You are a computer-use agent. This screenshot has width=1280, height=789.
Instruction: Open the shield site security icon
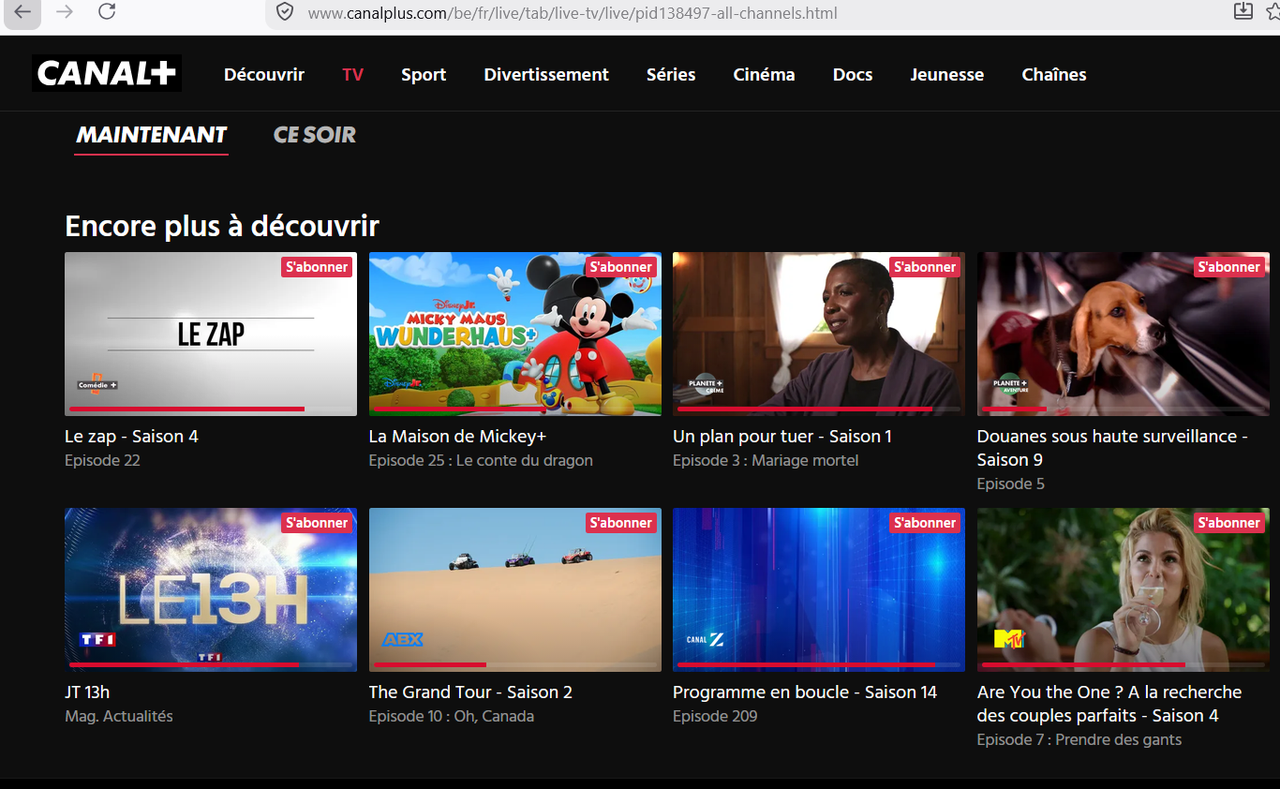click(x=285, y=12)
